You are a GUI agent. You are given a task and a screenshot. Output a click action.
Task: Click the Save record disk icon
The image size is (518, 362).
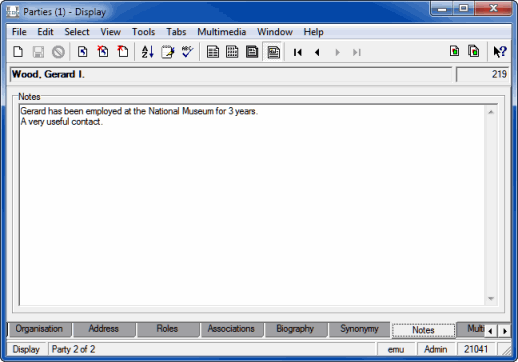click(x=38, y=52)
